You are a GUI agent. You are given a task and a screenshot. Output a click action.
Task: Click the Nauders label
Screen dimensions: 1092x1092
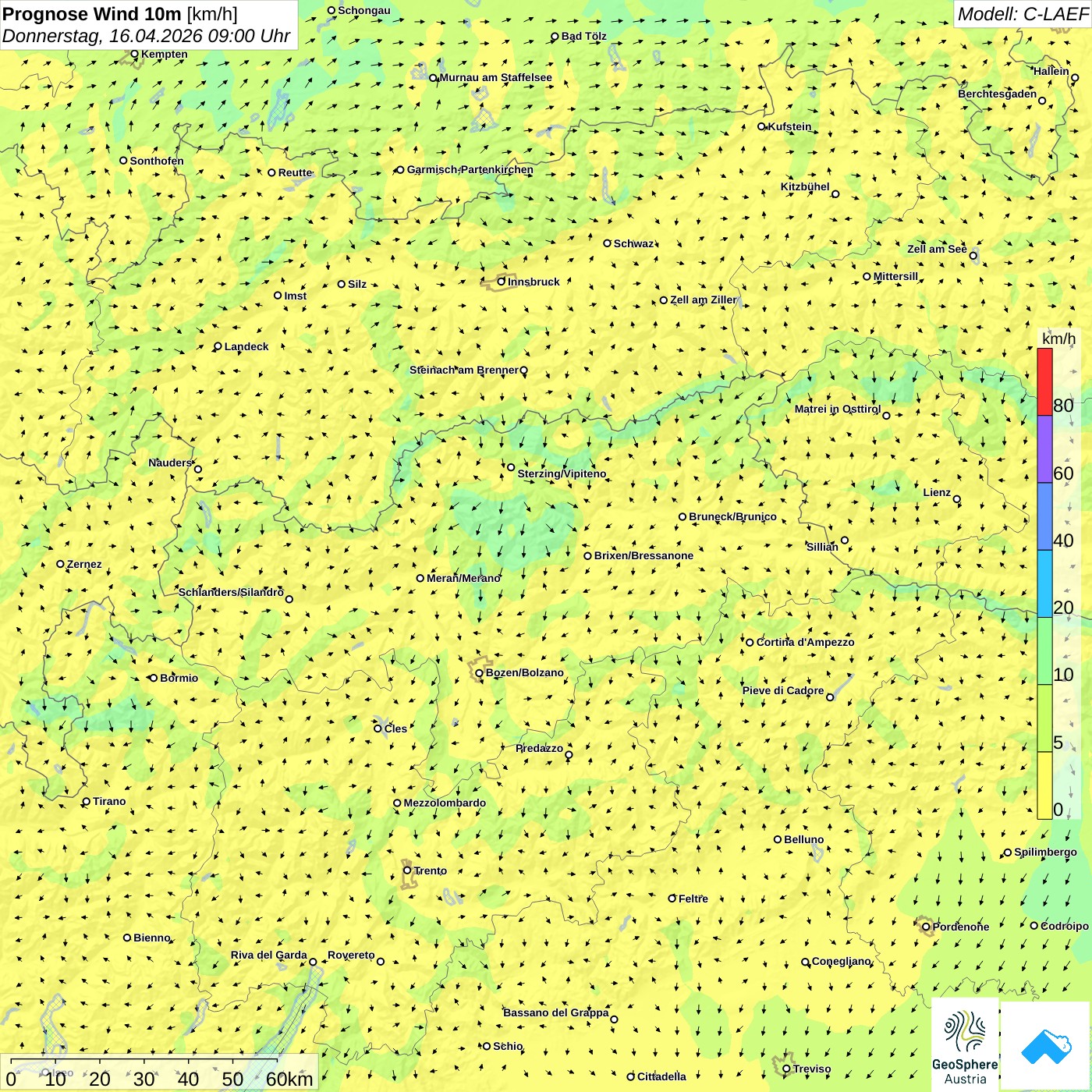[x=170, y=463]
